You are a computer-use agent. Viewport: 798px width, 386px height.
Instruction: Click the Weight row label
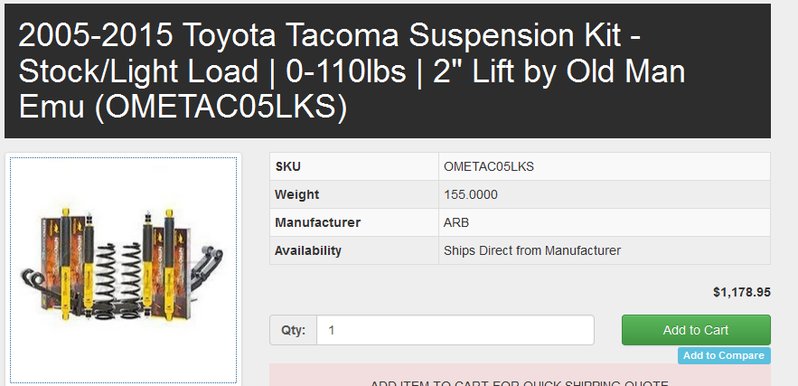click(x=297, y=195)
